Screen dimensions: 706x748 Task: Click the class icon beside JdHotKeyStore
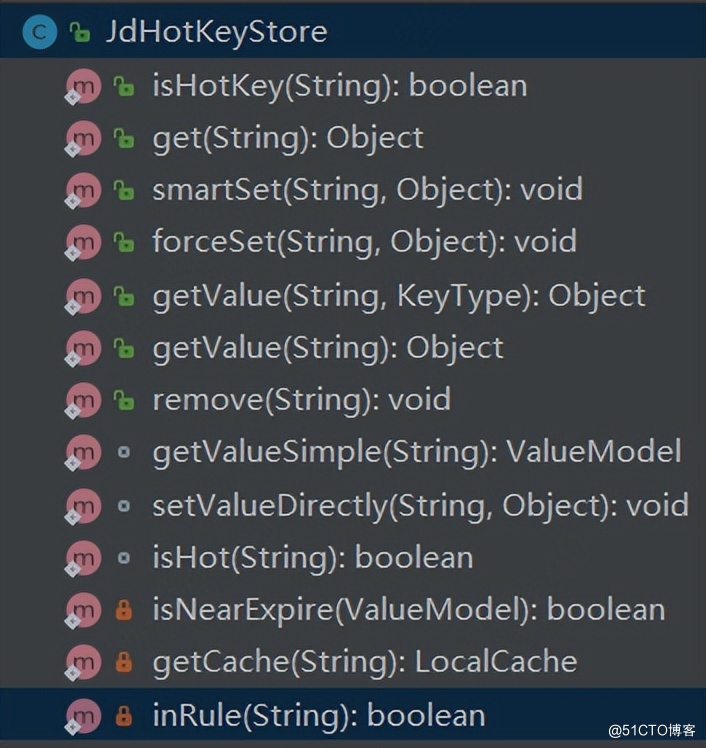click(40, 32)
